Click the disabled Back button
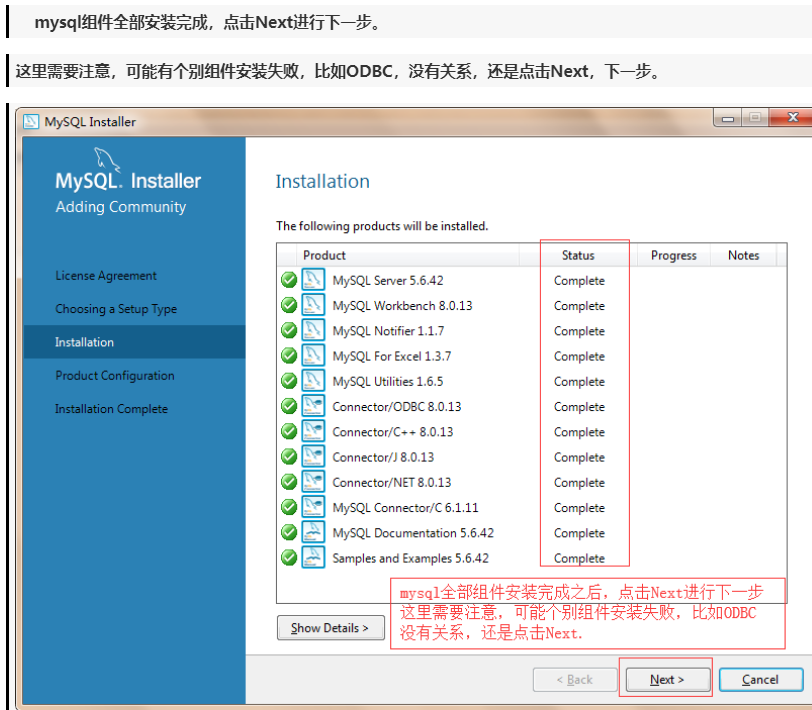The height and width of the screenshot is (710, 812). [575, 679]
